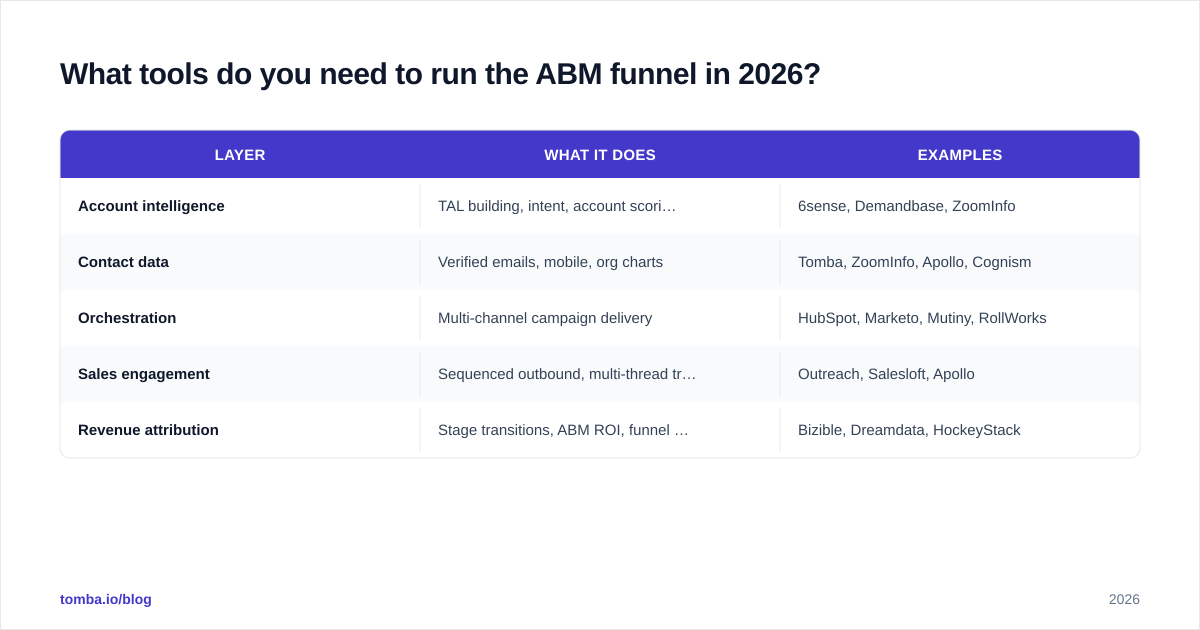Select the LAYER column header

[240, 155]
